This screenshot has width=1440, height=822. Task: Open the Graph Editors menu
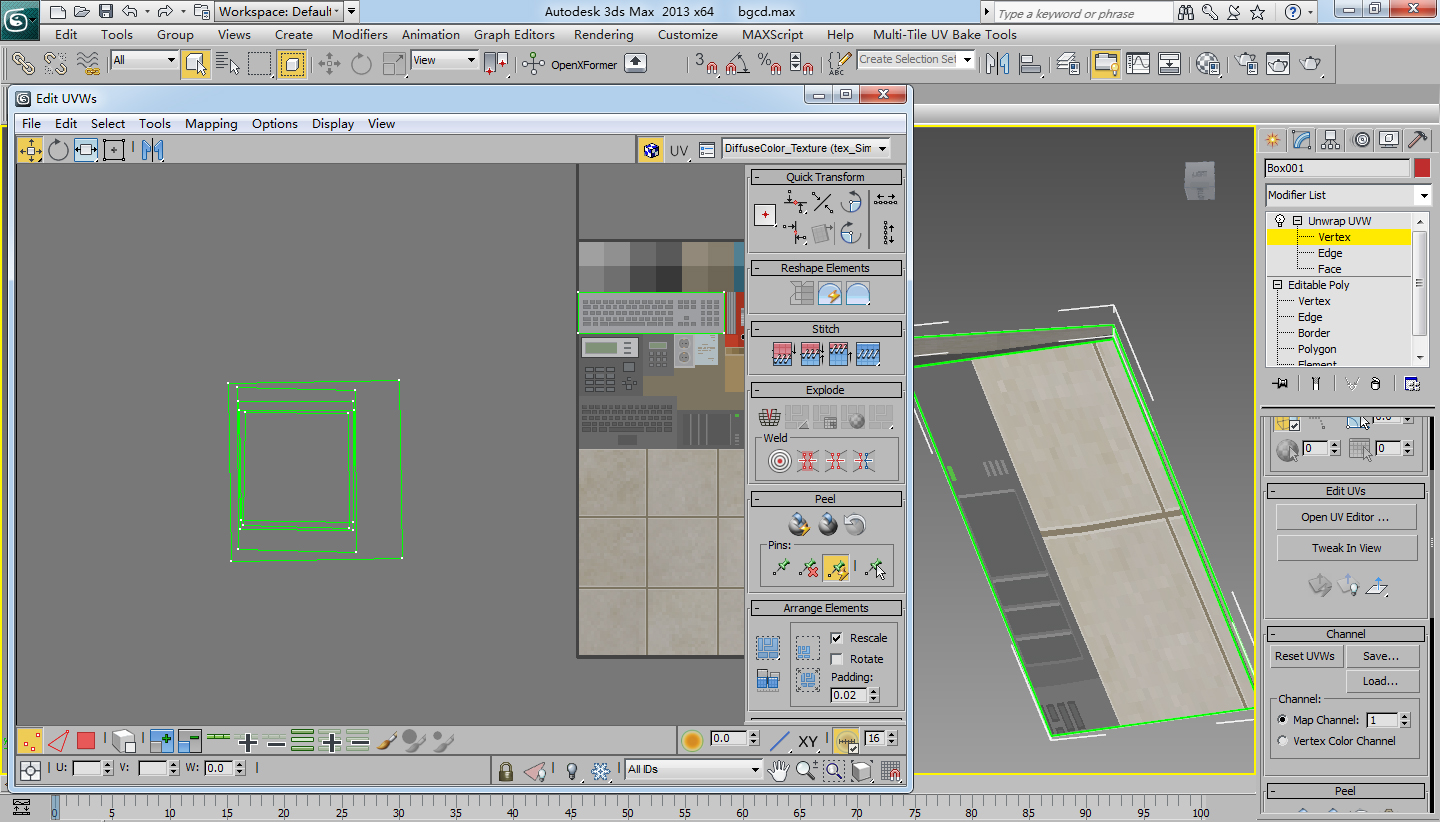coord(514,34)
